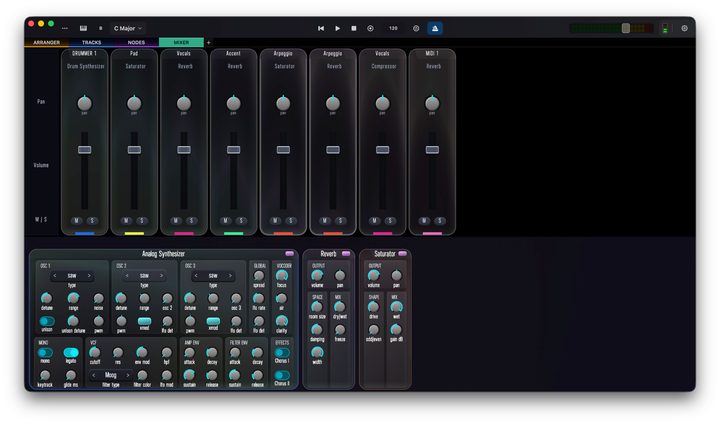Viewport: 720px width, 424px height.
Task: Solo the MIDI 1 track
Action: [x=440, y=221]
